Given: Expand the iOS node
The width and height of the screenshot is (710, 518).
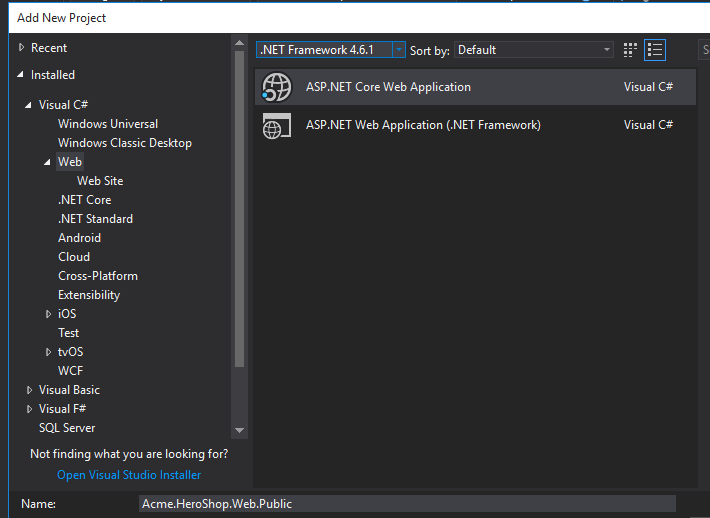Looking at the screenshot, I should pyautogui.click(x=48, y=314).
